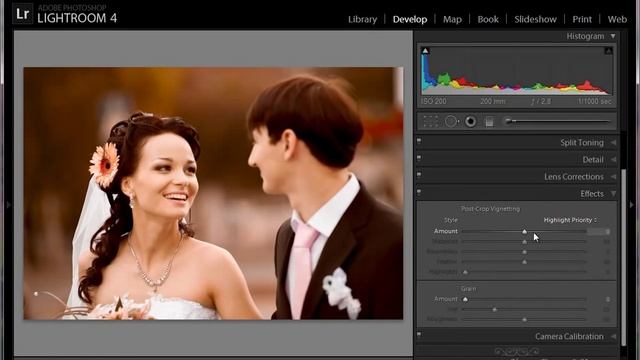The height and width of the screenshot is (360, 640).
Task: Click the Detail panel title
Action: [593, 160]
